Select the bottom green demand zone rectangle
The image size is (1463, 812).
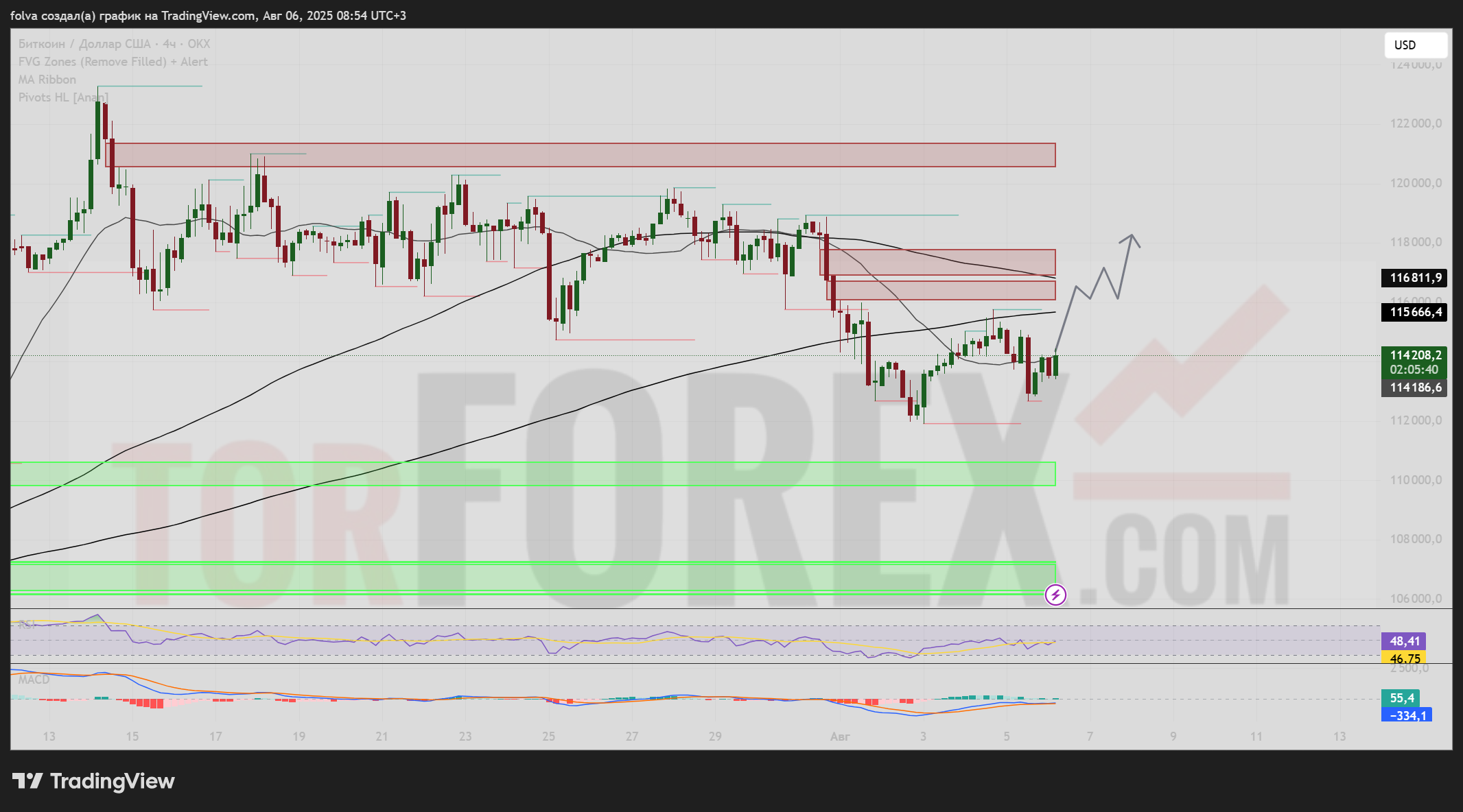coord(532,577)
